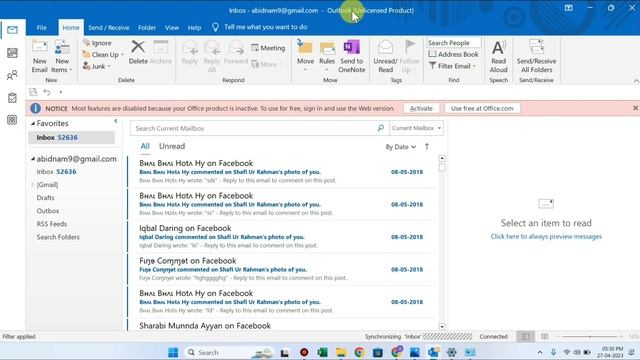640x360 pixels.
Task: Open the Current Mailbox scope dropdown
Action: 416,128
